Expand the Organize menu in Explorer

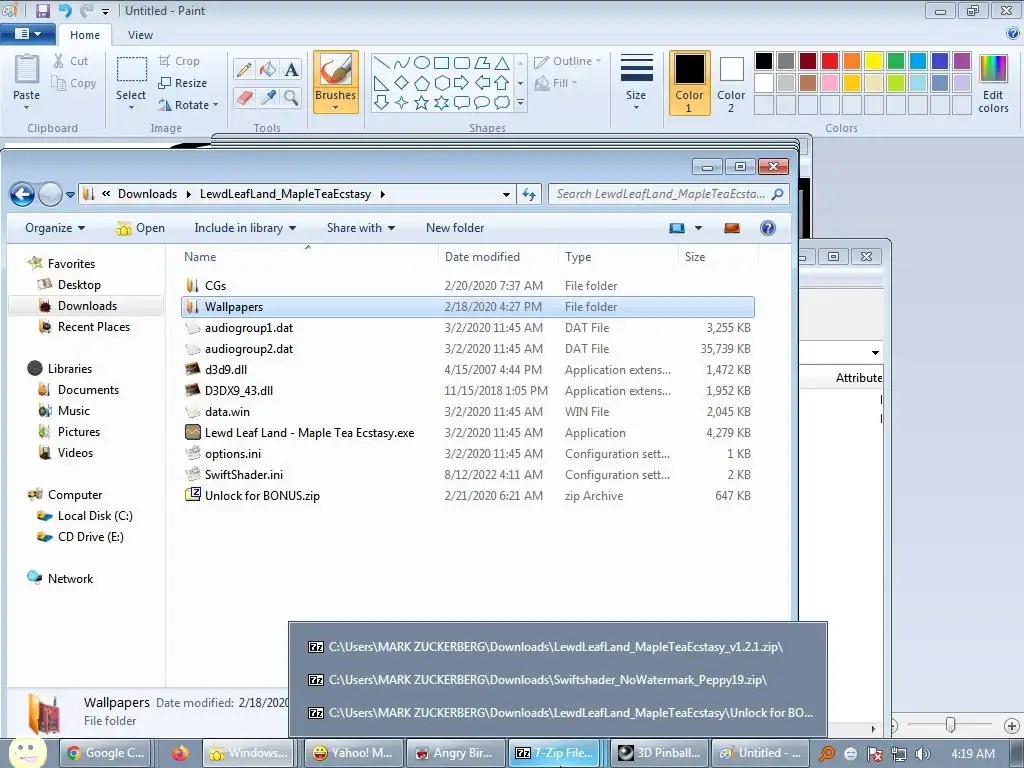(55, 228)
